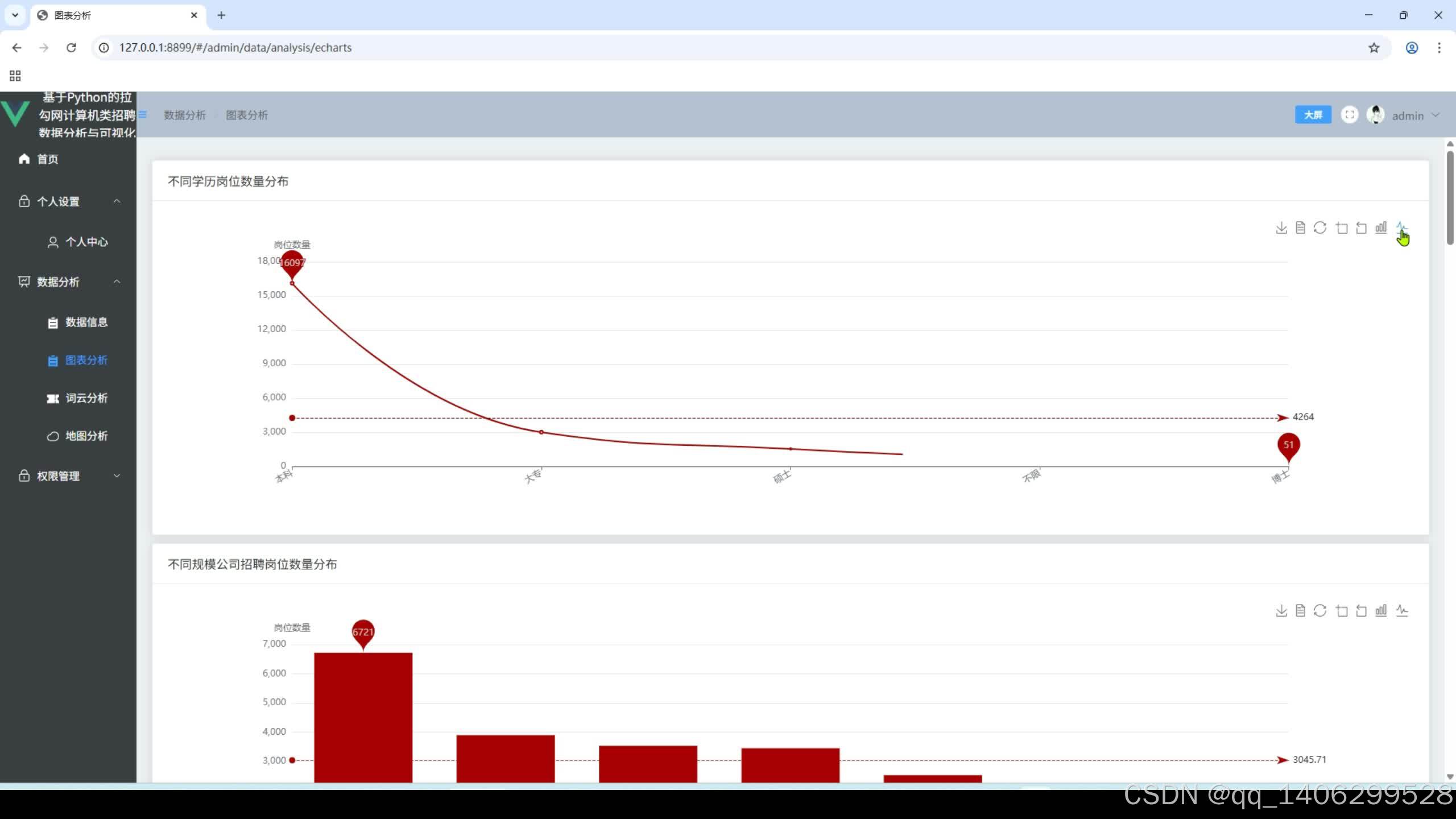Open Chrome profile icon

(x=1412, y=48)
